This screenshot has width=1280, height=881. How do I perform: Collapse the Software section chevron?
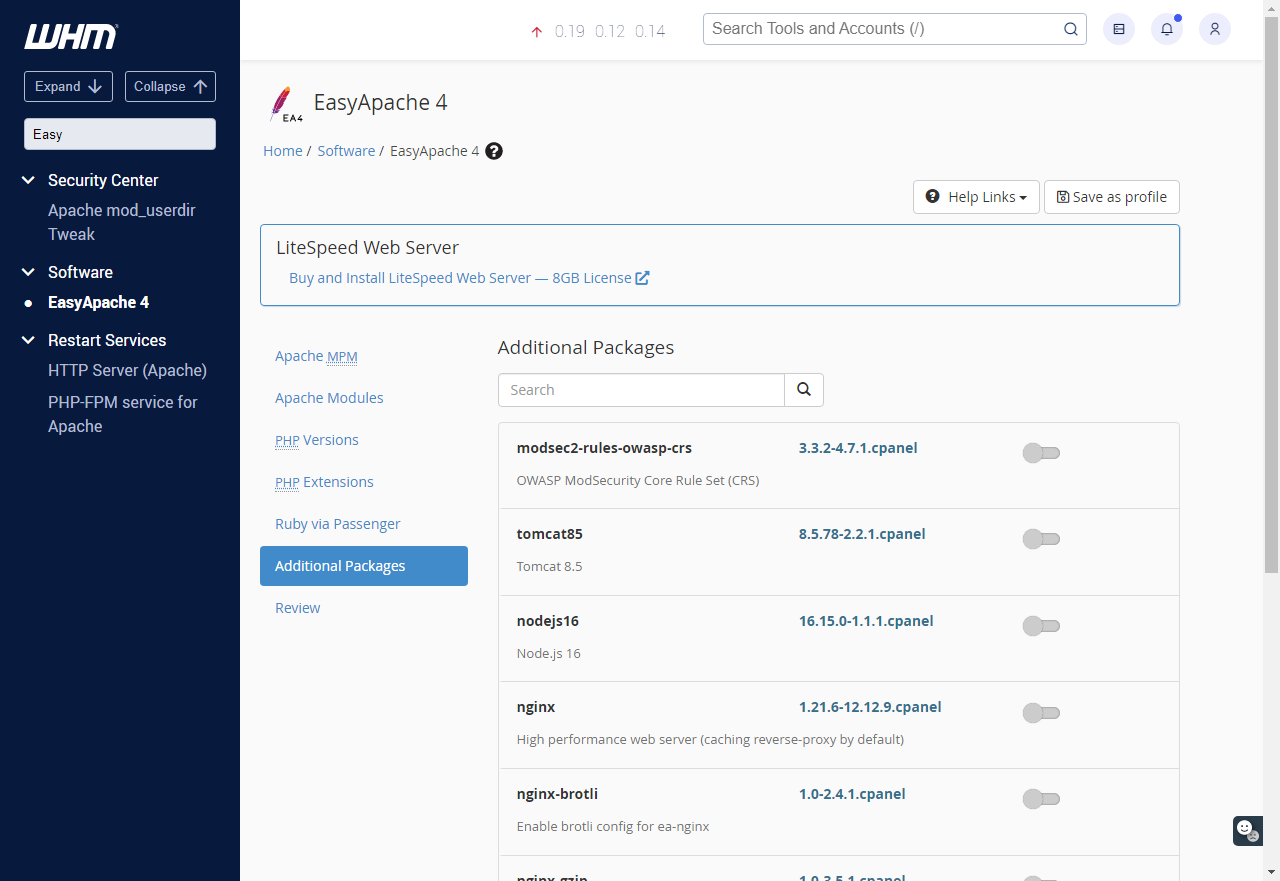point(28,272)
